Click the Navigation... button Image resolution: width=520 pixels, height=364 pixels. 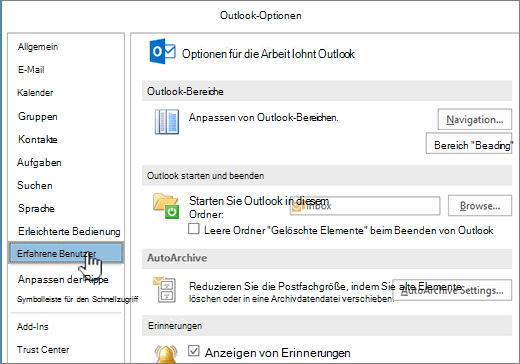[475, 119]
